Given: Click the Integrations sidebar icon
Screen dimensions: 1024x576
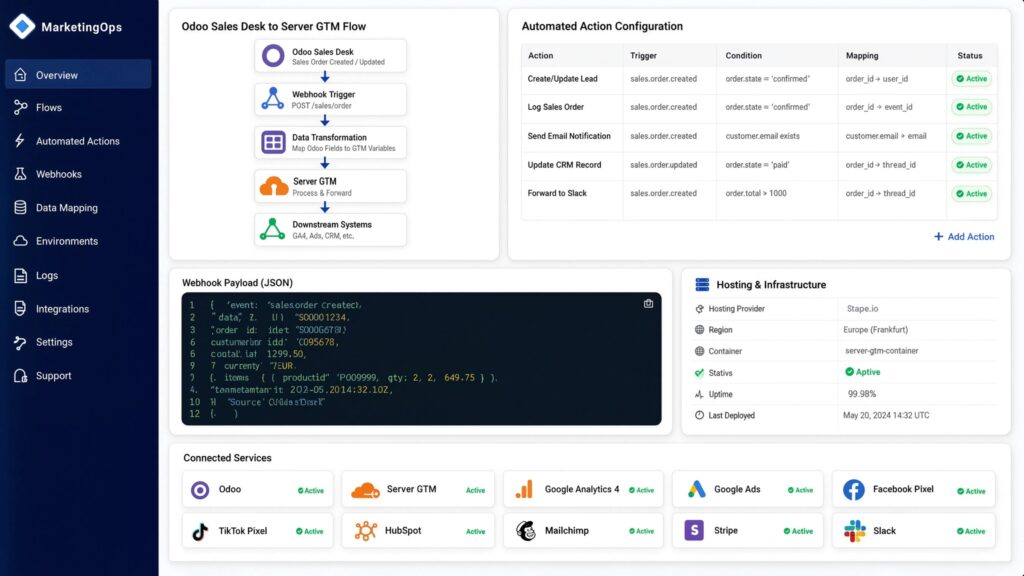Looking at the screenshot, I should point(21,308).
